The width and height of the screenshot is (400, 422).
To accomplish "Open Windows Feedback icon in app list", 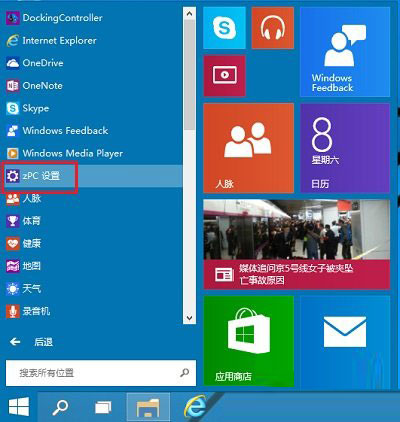I will point(13,131).
